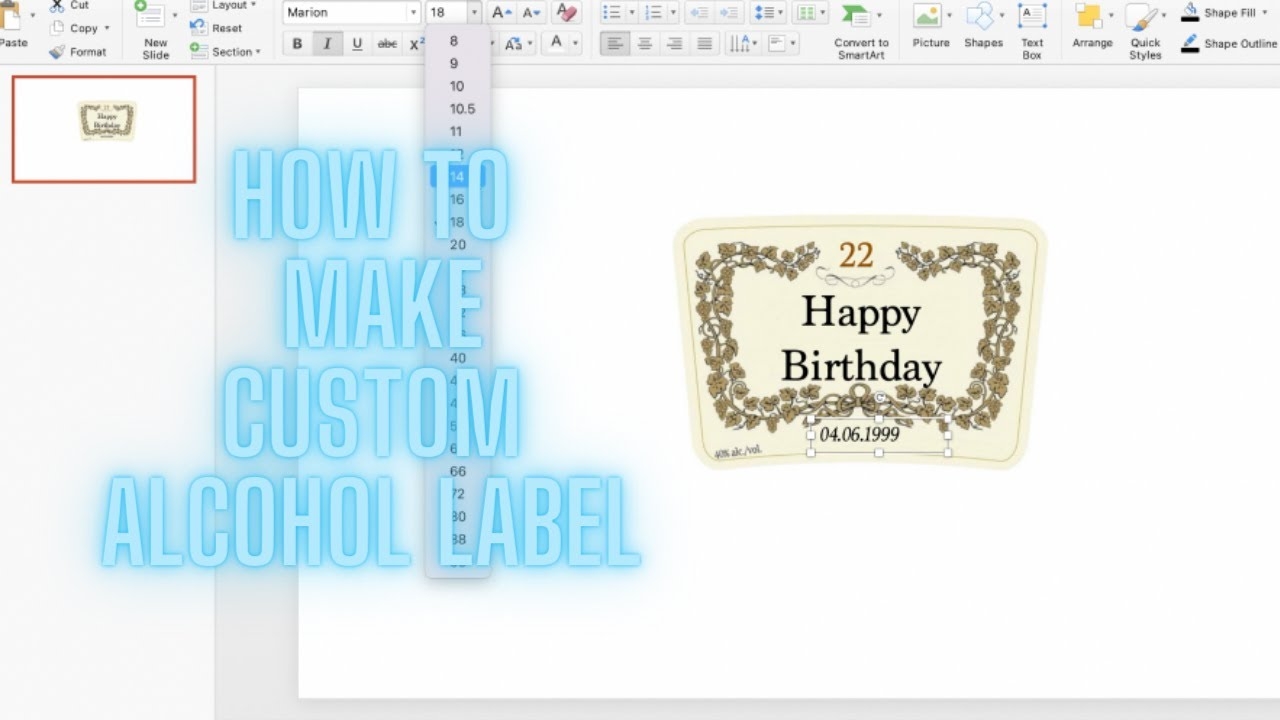Select font size 10.5 from the list
Image resolution: width=1280 pixels, height=720 pixels.
pos(462,109)
